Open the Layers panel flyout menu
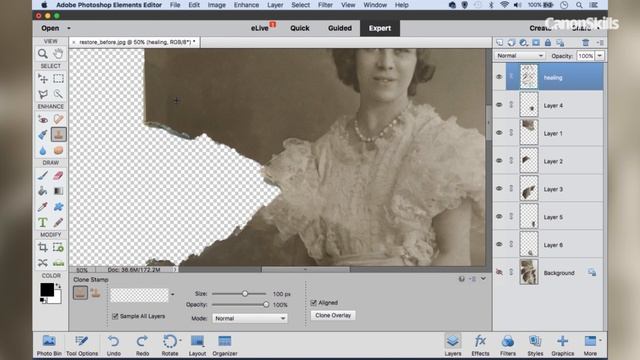The image size is (640, 360). click(x=600, y=42)
